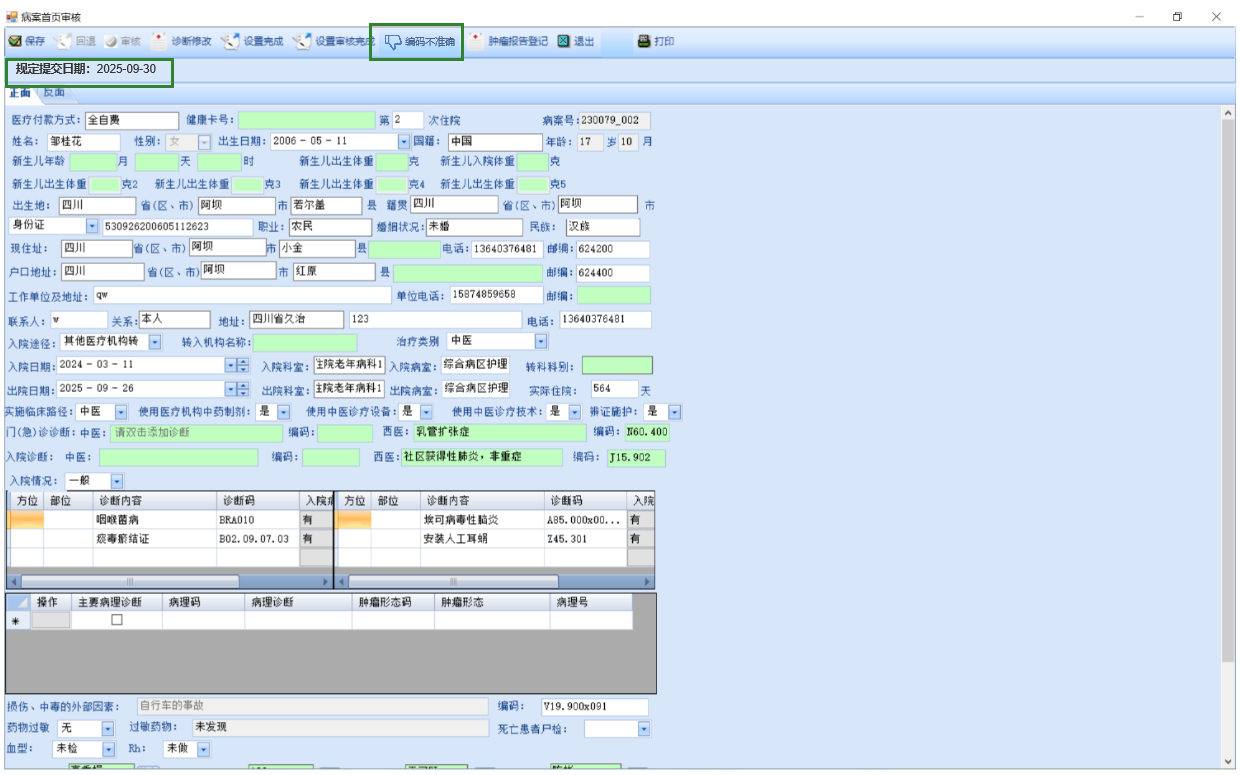Click the 西医 admission diagnosis 社区获得性肺炎 field
Image resolution: width=1240 pixels, height=775 pixels.
[481, 457]
